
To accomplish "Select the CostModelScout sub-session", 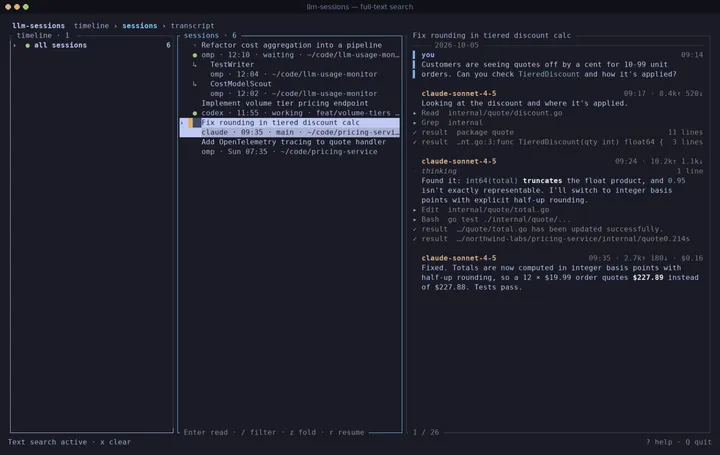I will (x=241, y=84).
